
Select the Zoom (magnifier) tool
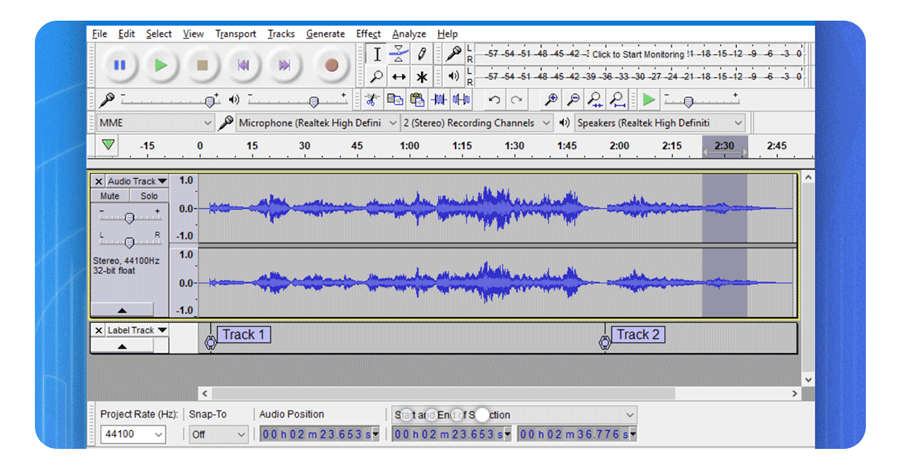(x=377, y=76)
